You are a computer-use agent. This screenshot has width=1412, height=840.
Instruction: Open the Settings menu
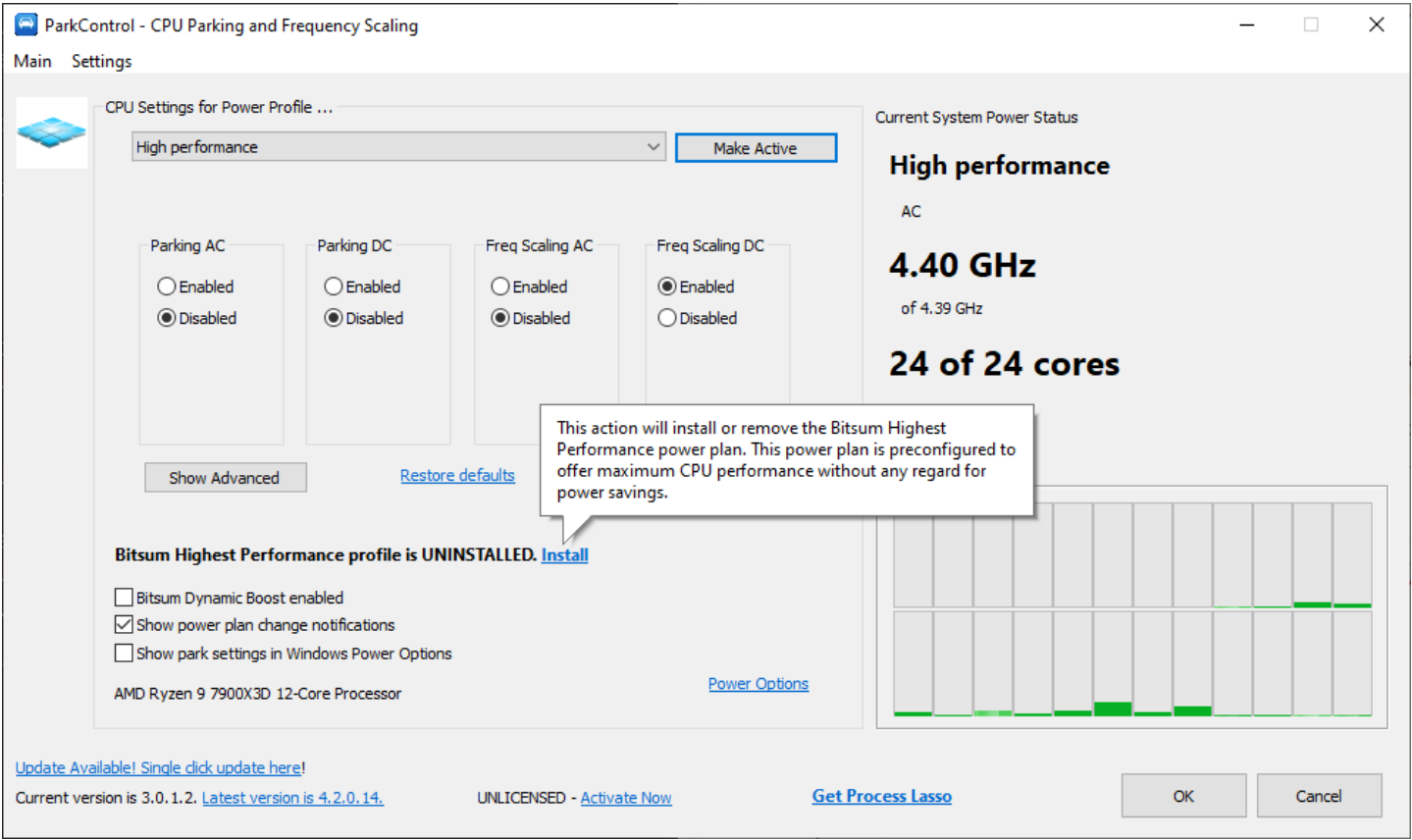pos(101,61)
